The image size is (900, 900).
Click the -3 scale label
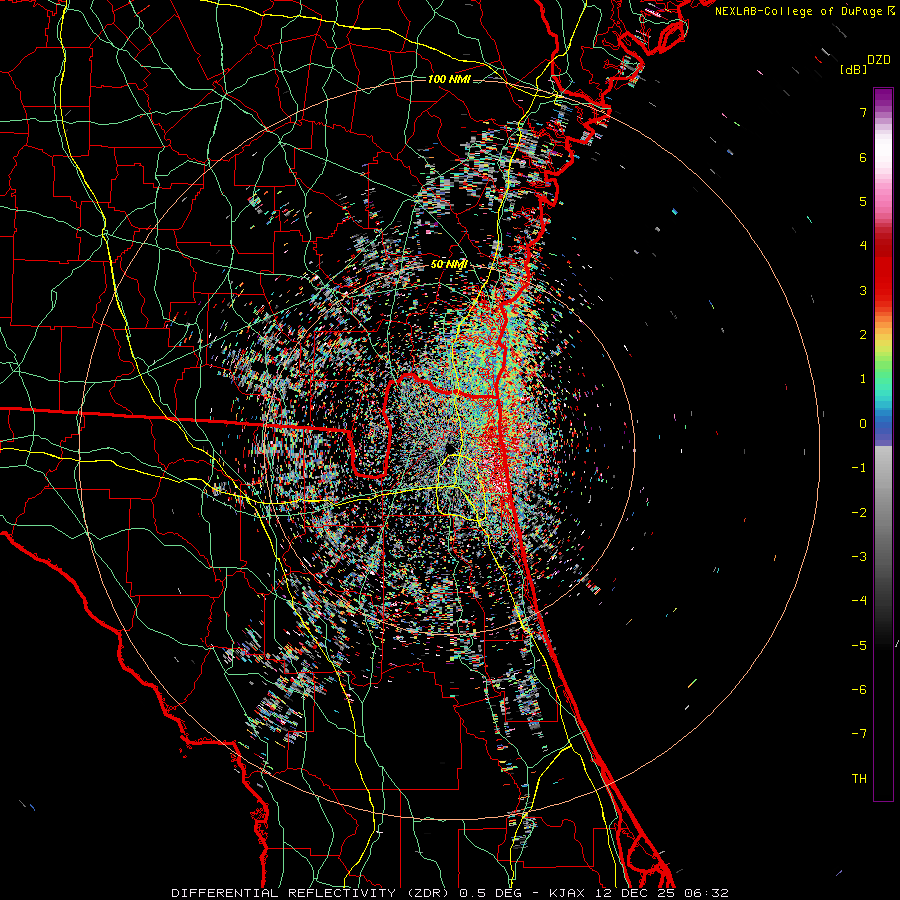tap(859, 557)
